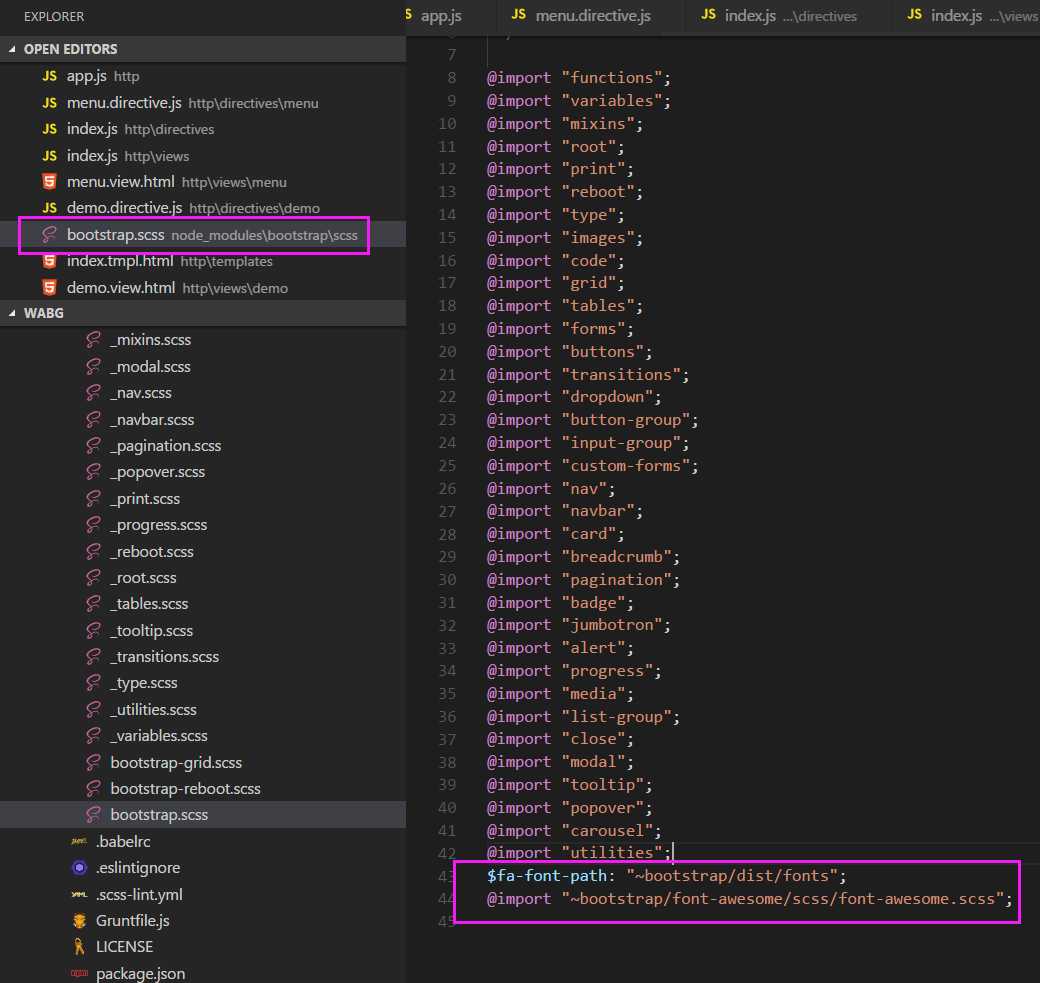
Task: Place cursor on @import "custom-forms" line
Action: point(592,466)
